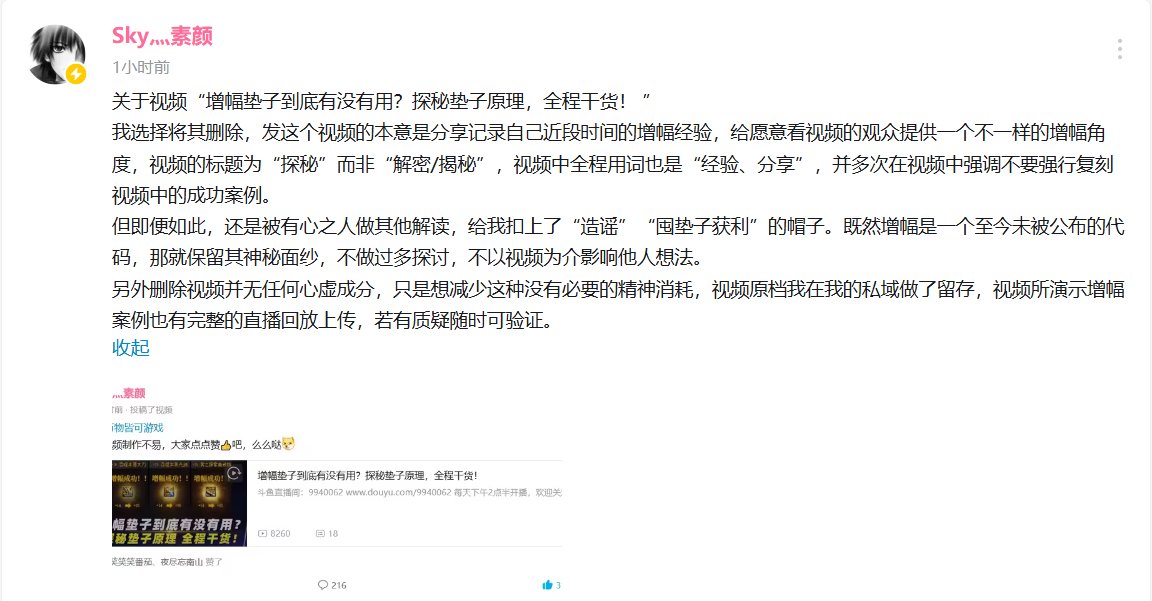
Task: Click the danmaku count icon beside 18
Action: pyautogui.click(x=320, y=533)
